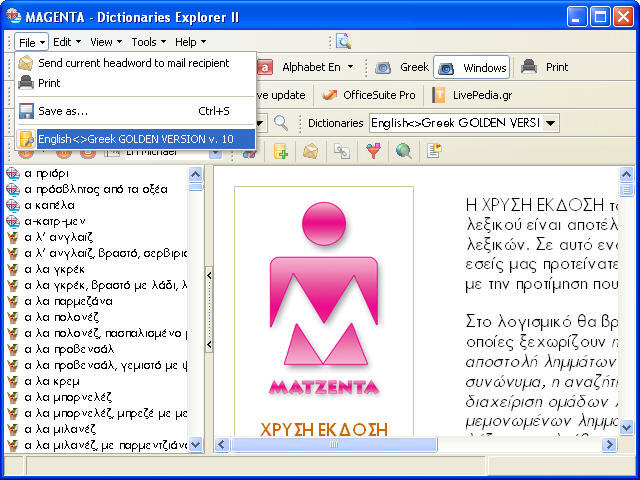Close the open File menu

click(31, 42)
